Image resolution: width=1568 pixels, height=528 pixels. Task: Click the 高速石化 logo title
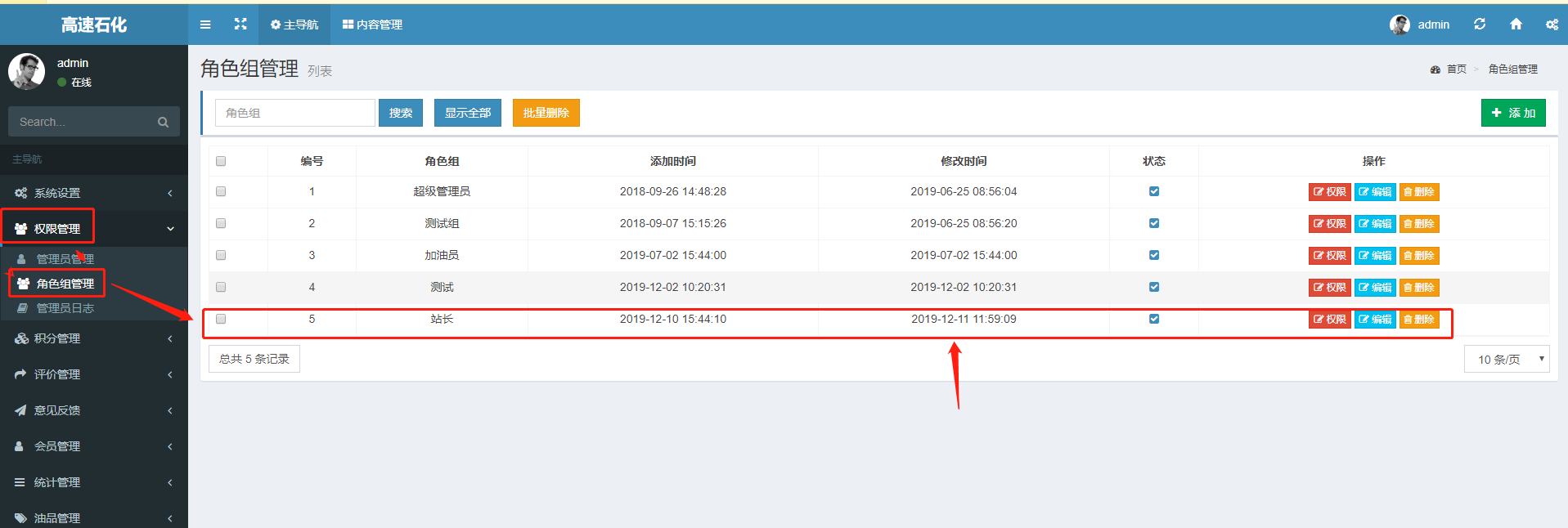[94, 25]
